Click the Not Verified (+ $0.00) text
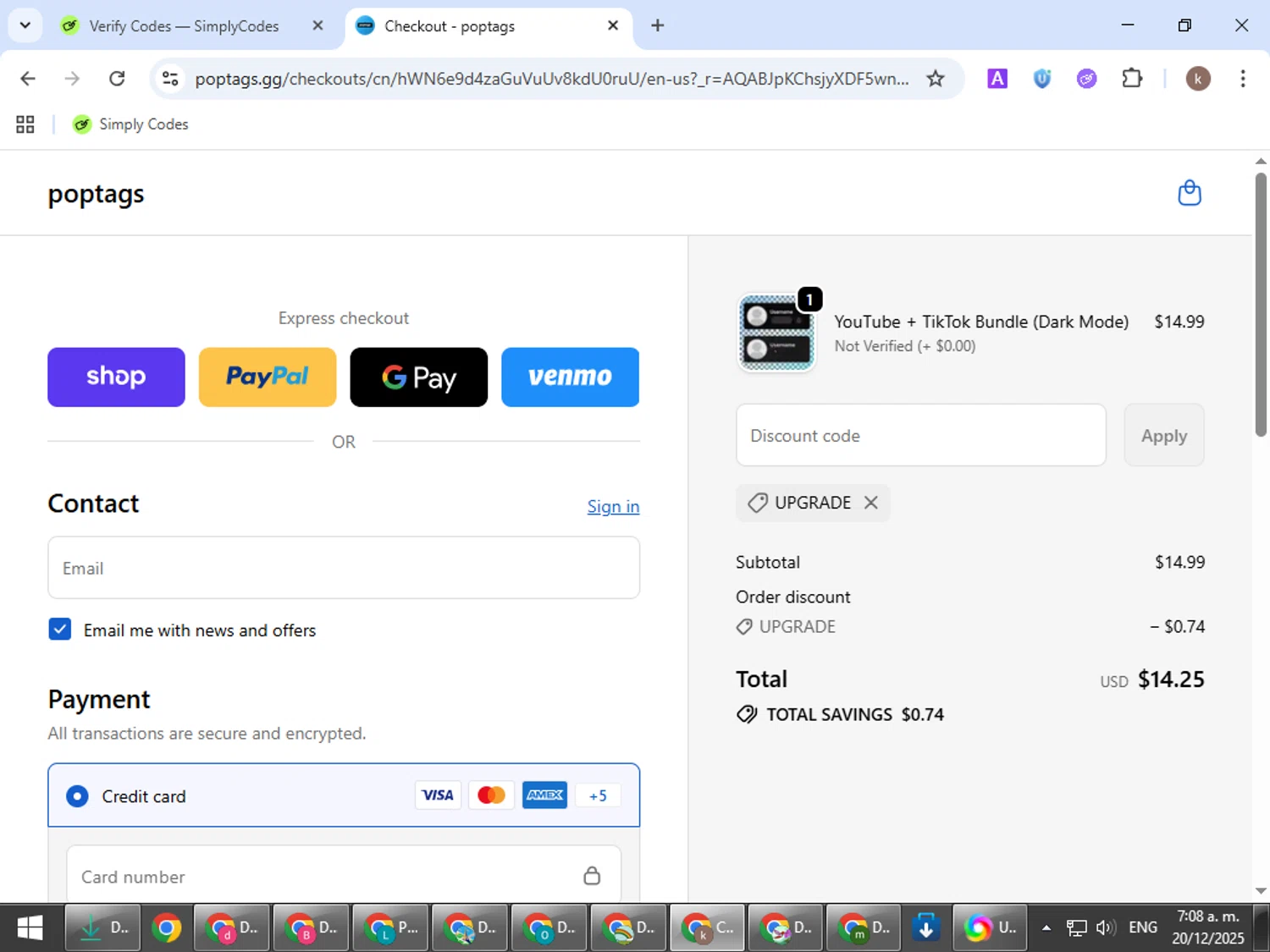Screen dimensions: 1270x952 (905, 346)
